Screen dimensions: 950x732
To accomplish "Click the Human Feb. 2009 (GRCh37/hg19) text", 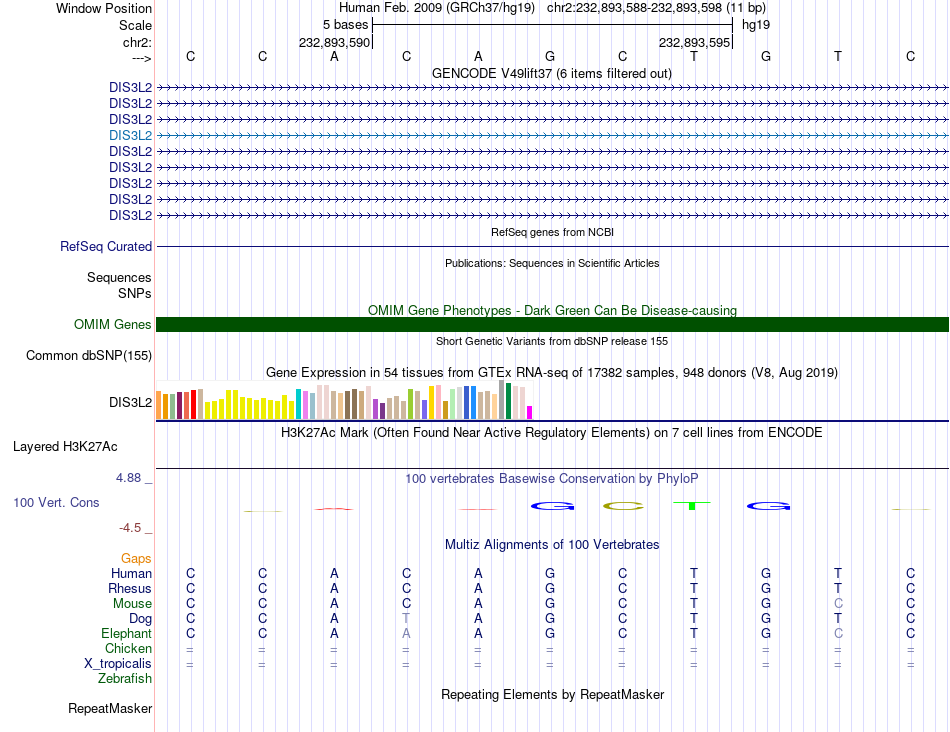I will pos(437,8).
